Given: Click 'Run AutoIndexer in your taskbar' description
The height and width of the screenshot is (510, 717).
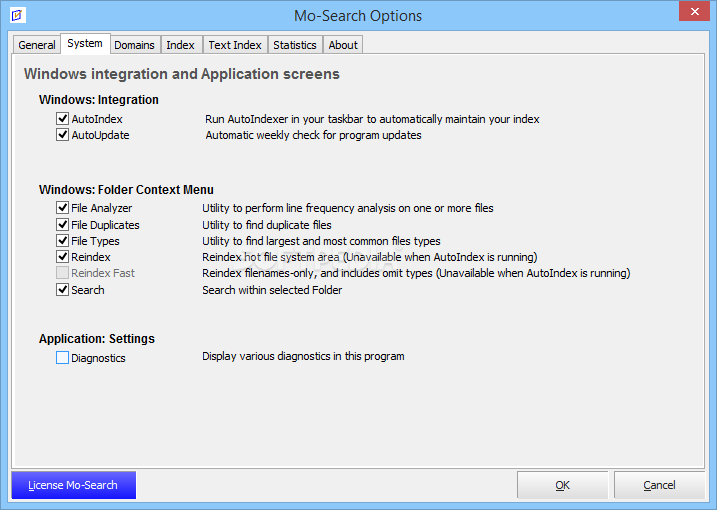Looking at the screenshot, I should click(372, 119).
